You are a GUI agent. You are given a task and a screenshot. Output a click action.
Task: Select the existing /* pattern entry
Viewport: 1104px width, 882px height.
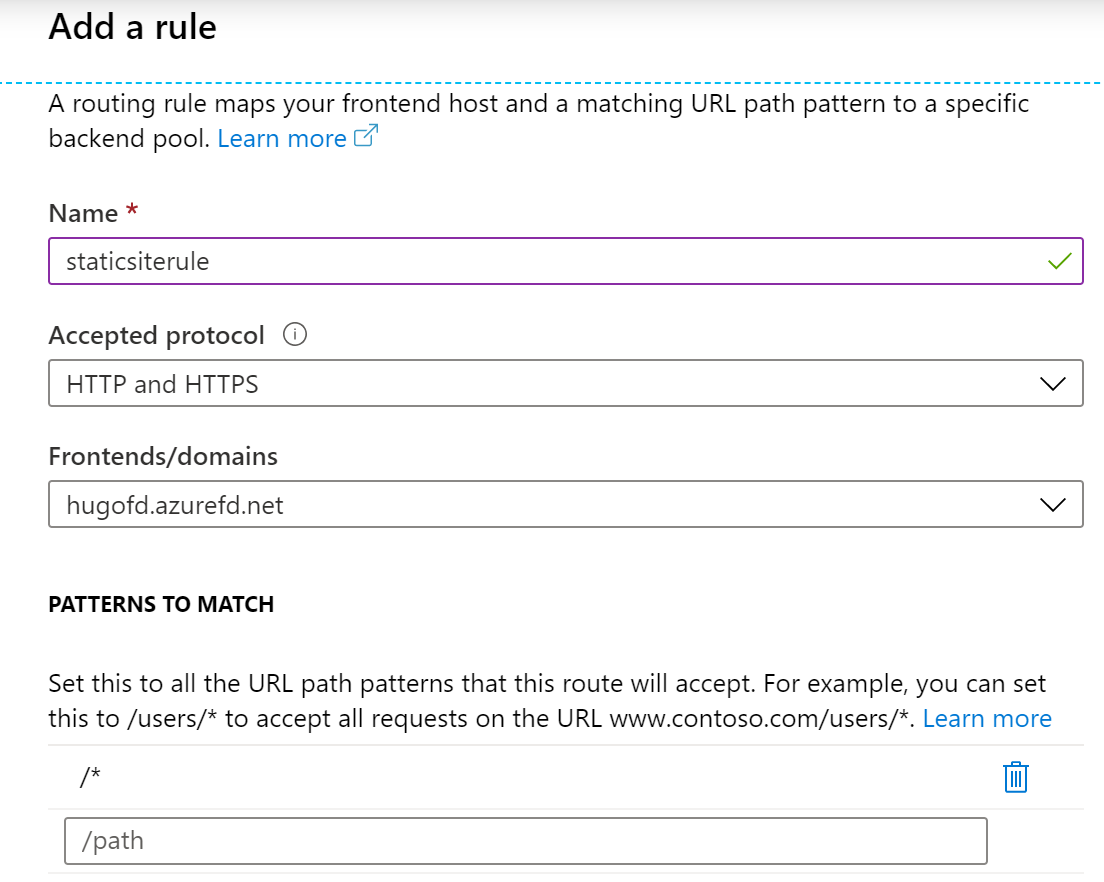click(91, 777)
